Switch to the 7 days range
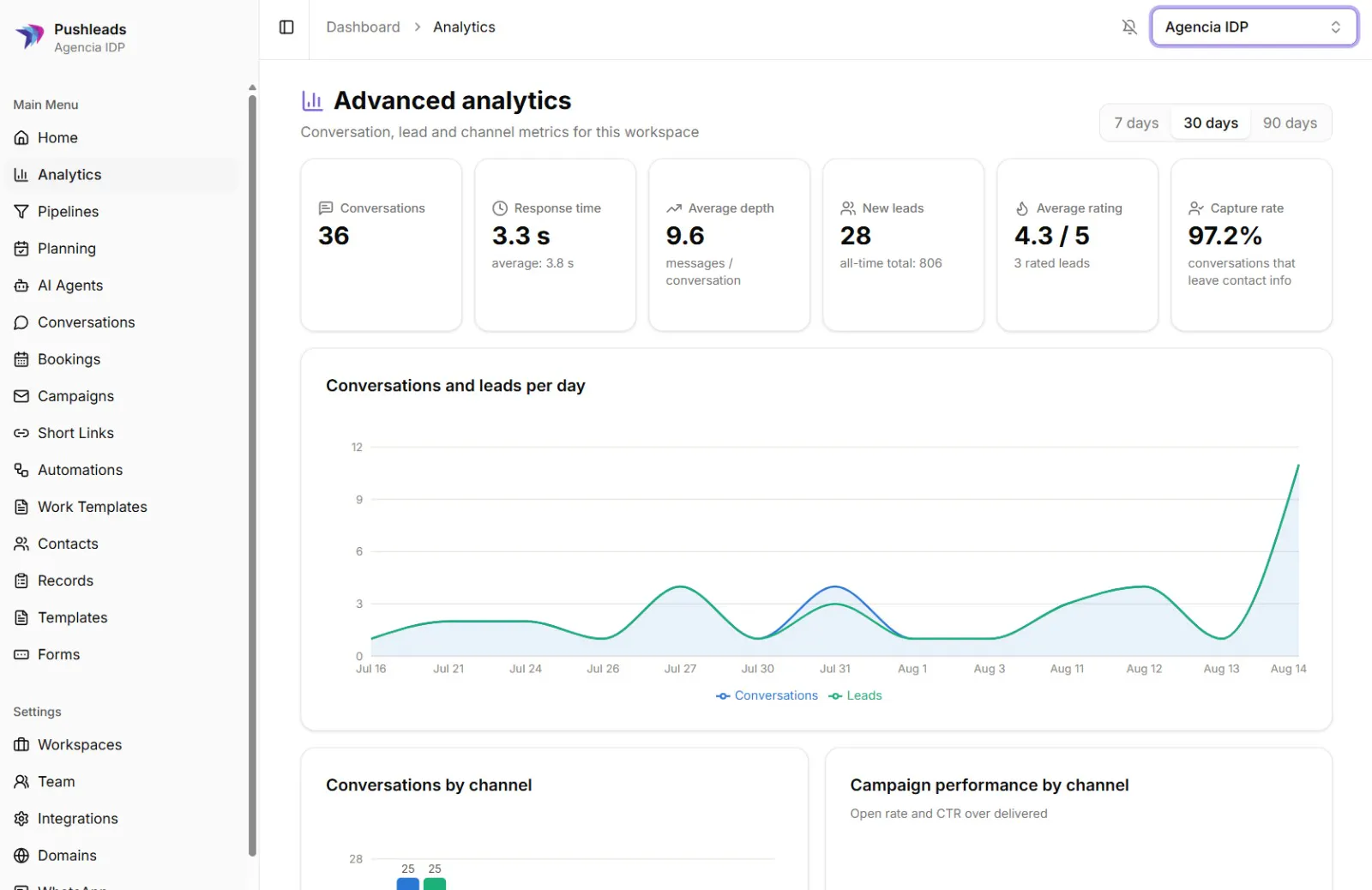This screenshot has width=1372, height=890. point(1136,123)
